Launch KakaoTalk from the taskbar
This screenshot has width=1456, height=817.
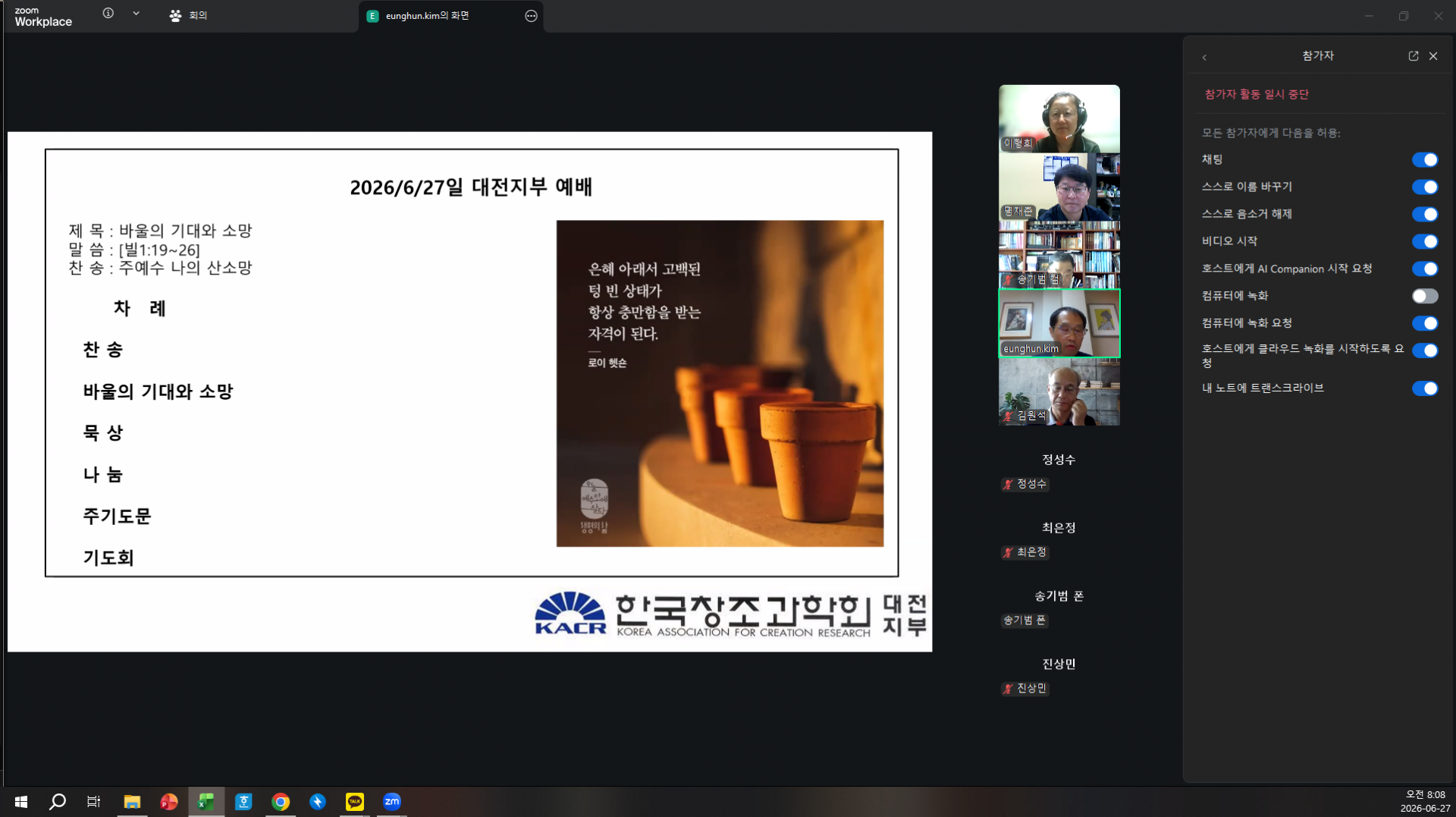354,801
